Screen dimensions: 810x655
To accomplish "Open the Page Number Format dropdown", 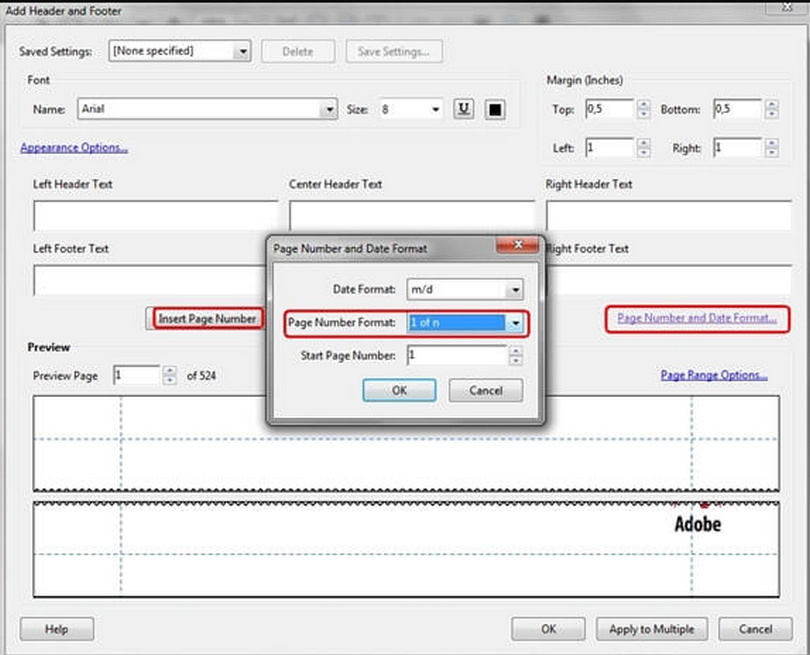I will [517, 322].
